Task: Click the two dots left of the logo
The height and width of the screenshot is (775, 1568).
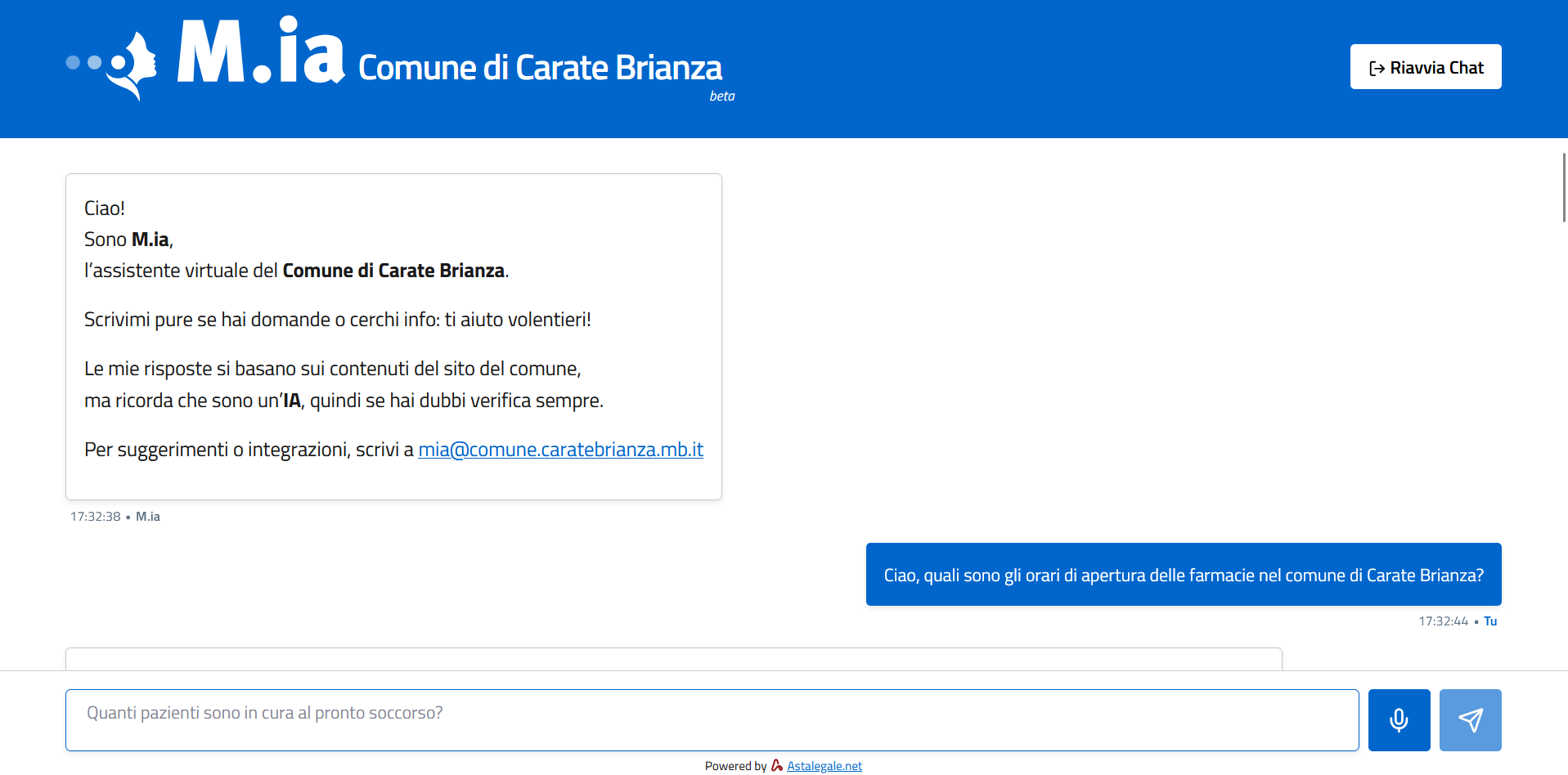Action: [83, 62]
